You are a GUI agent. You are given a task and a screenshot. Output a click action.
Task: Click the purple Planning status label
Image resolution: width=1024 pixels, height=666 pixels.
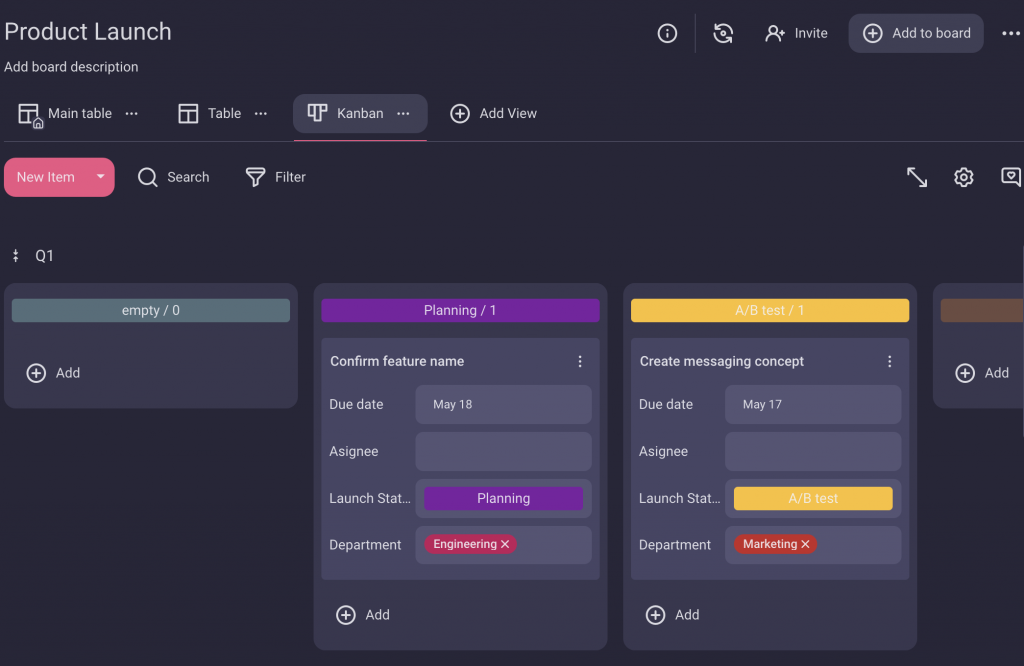click(503, 498)
